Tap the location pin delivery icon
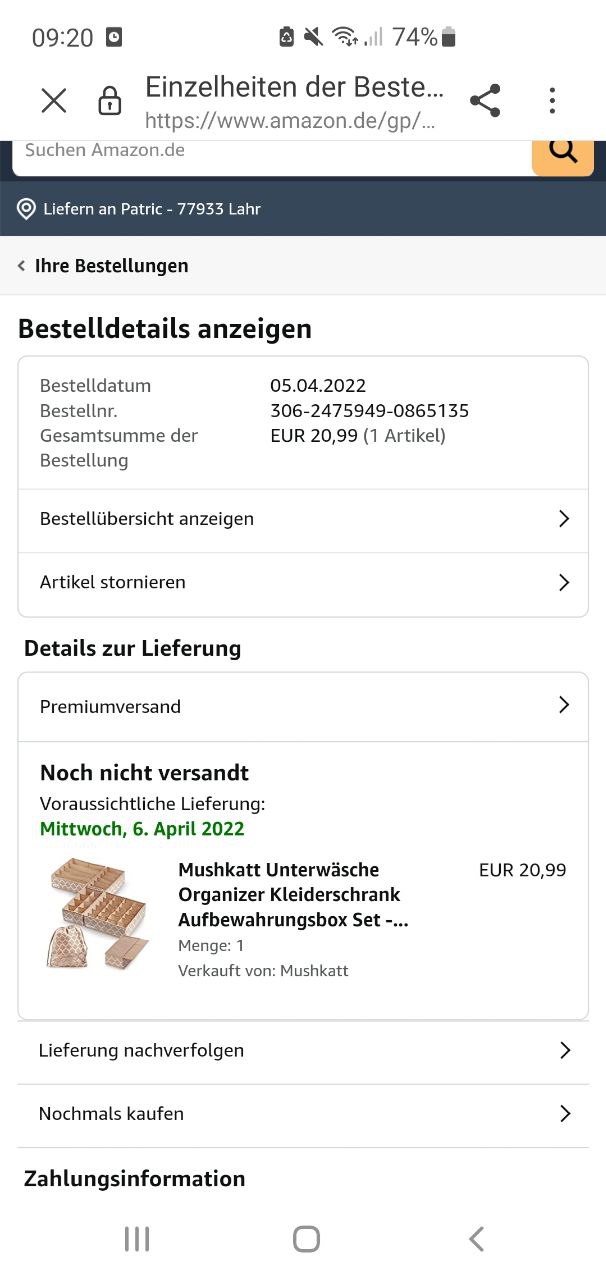 [27, 209]
